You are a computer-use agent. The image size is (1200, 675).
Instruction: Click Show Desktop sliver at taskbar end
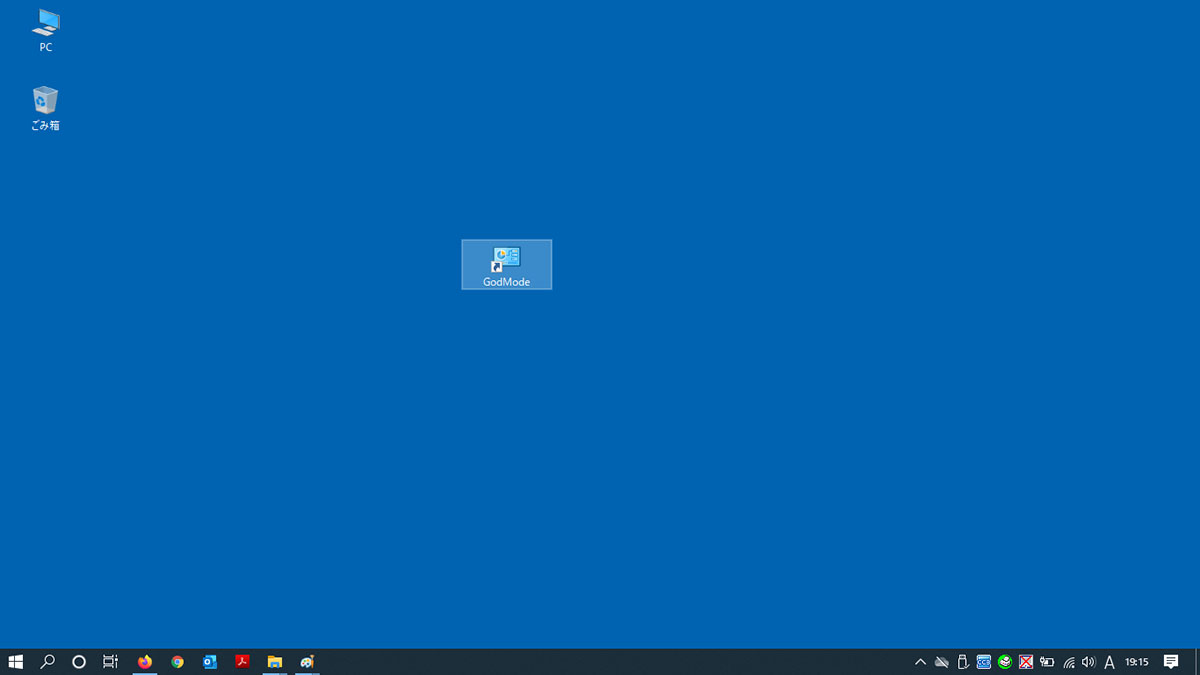click(1197, 662)
